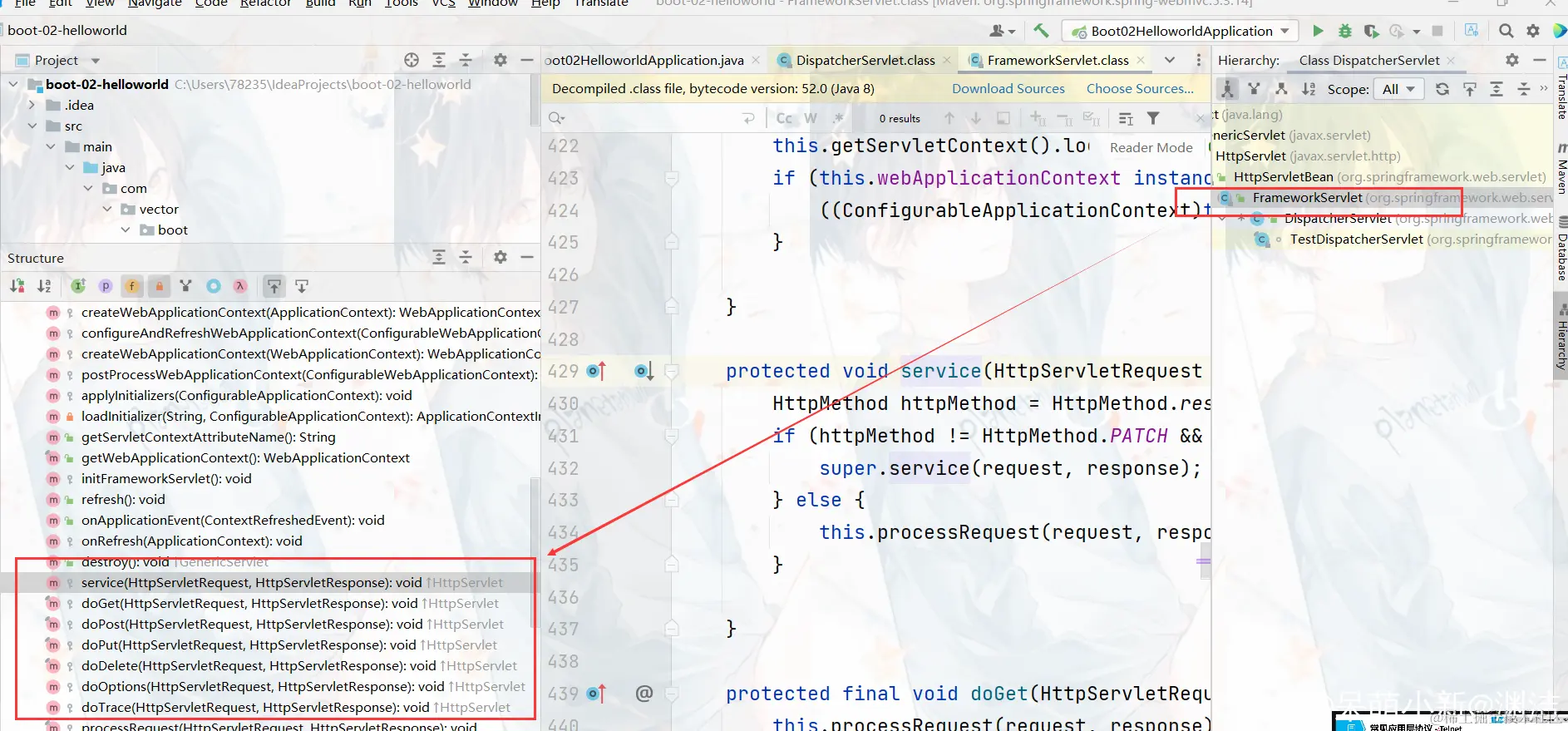Image resolution: width=1568 pixels, height=731 pixels.
Task: Start debugging with the green bug icon
Action: (1344, 31)
